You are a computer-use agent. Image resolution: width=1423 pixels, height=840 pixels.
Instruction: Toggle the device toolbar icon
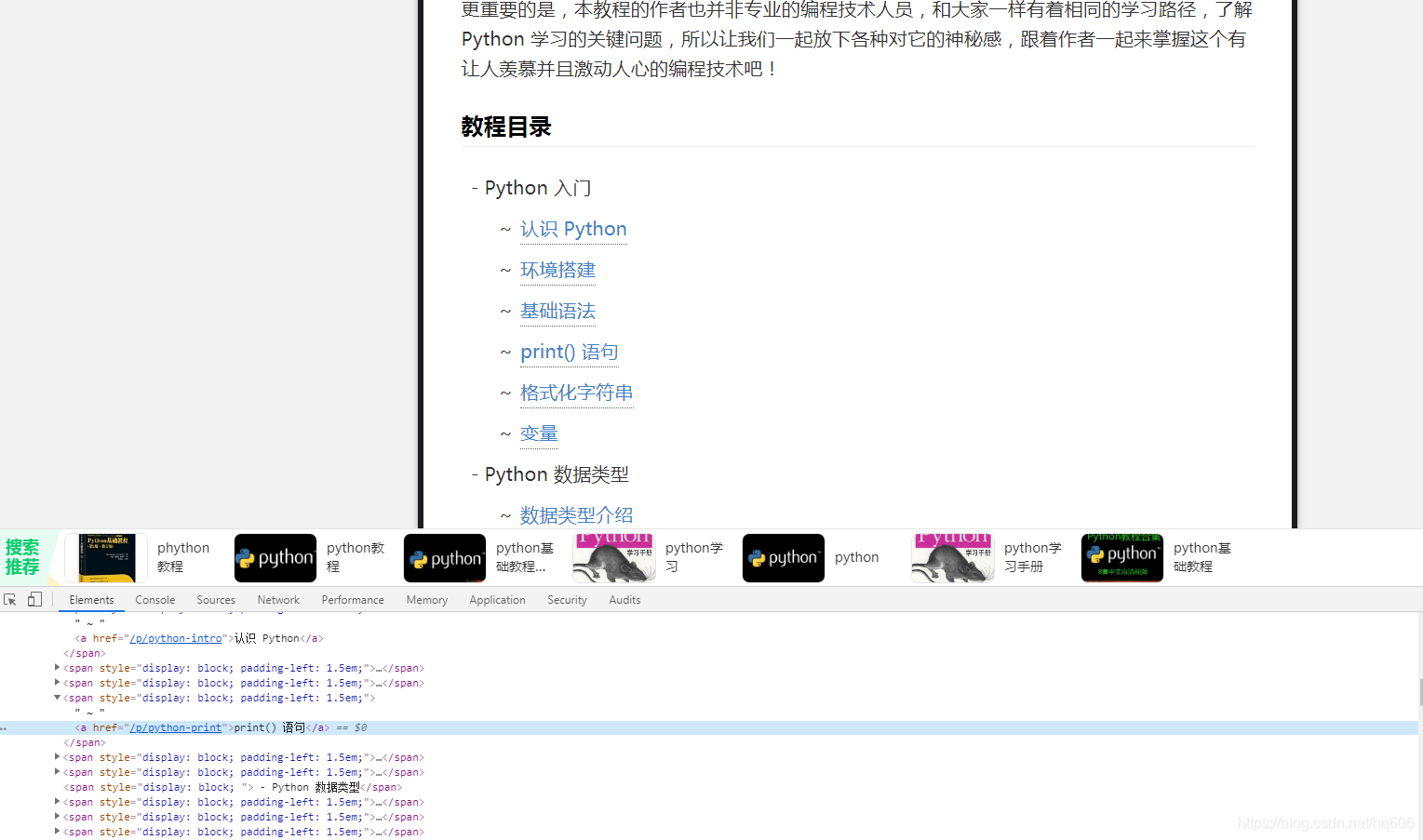coord(34,600)
